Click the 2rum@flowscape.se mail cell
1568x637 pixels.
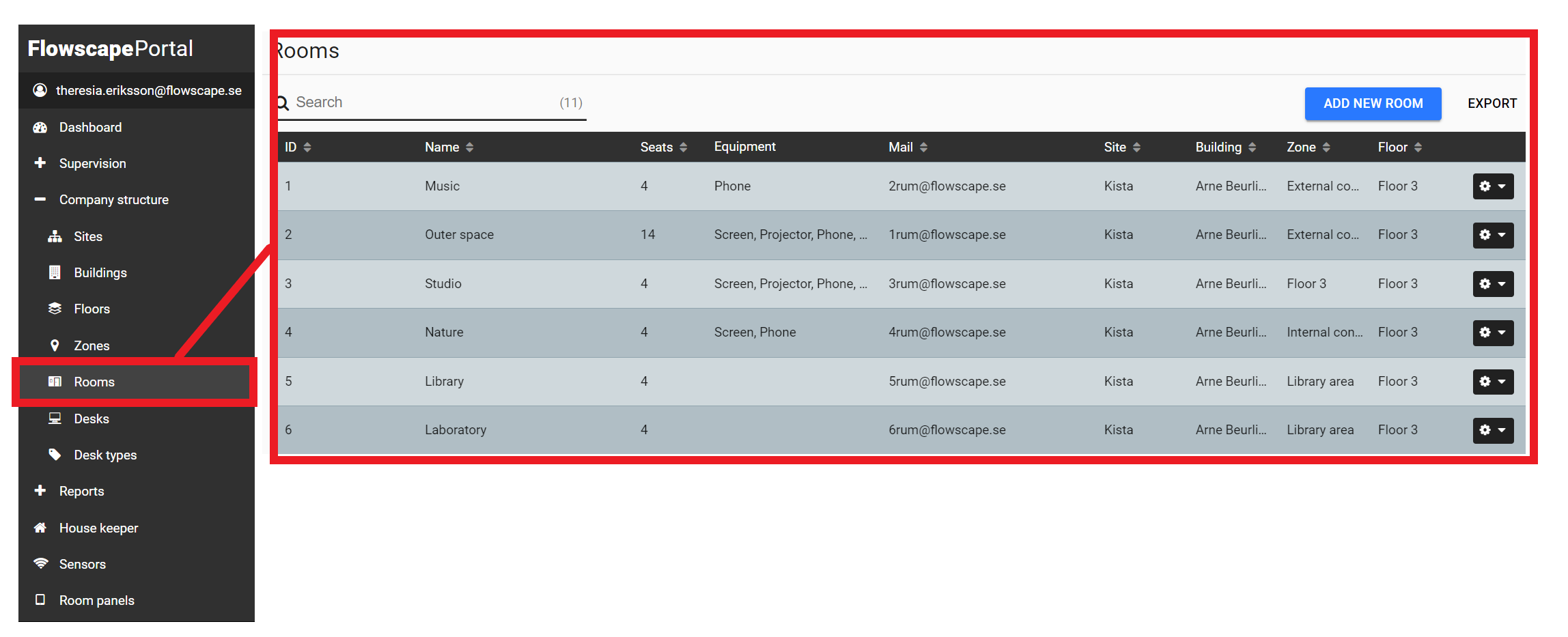(947, 186)
